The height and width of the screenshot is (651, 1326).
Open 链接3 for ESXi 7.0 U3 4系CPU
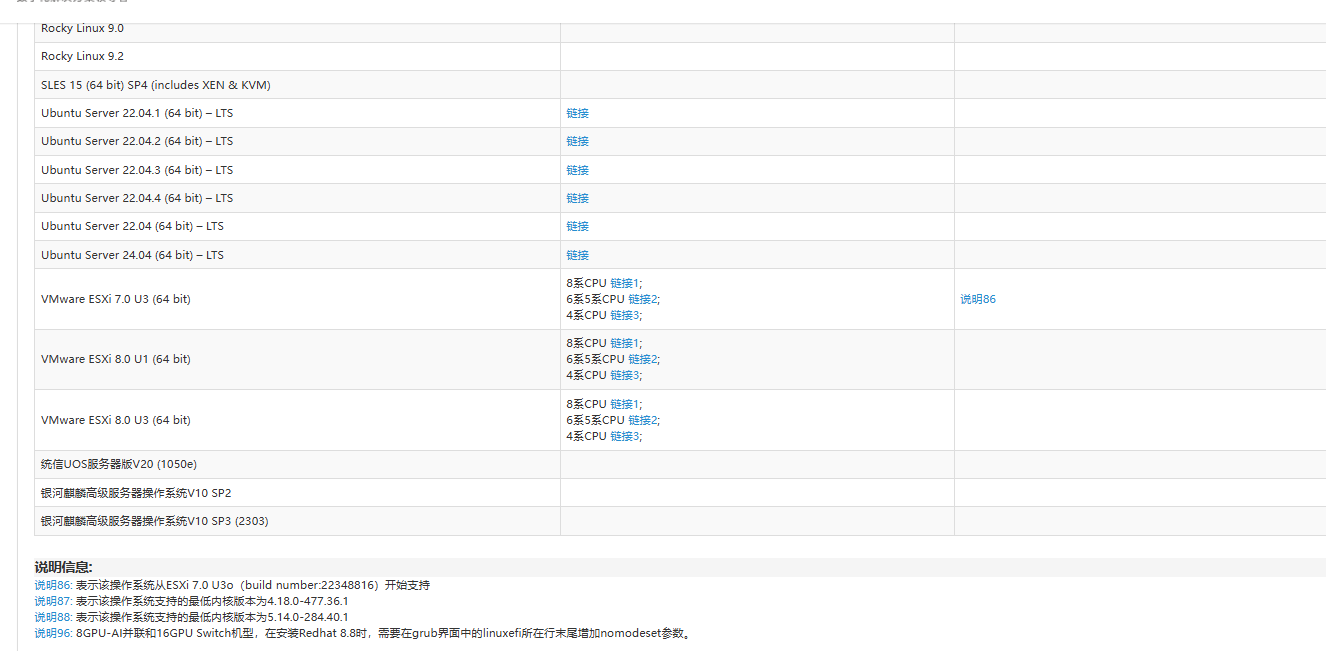(624, 315)
